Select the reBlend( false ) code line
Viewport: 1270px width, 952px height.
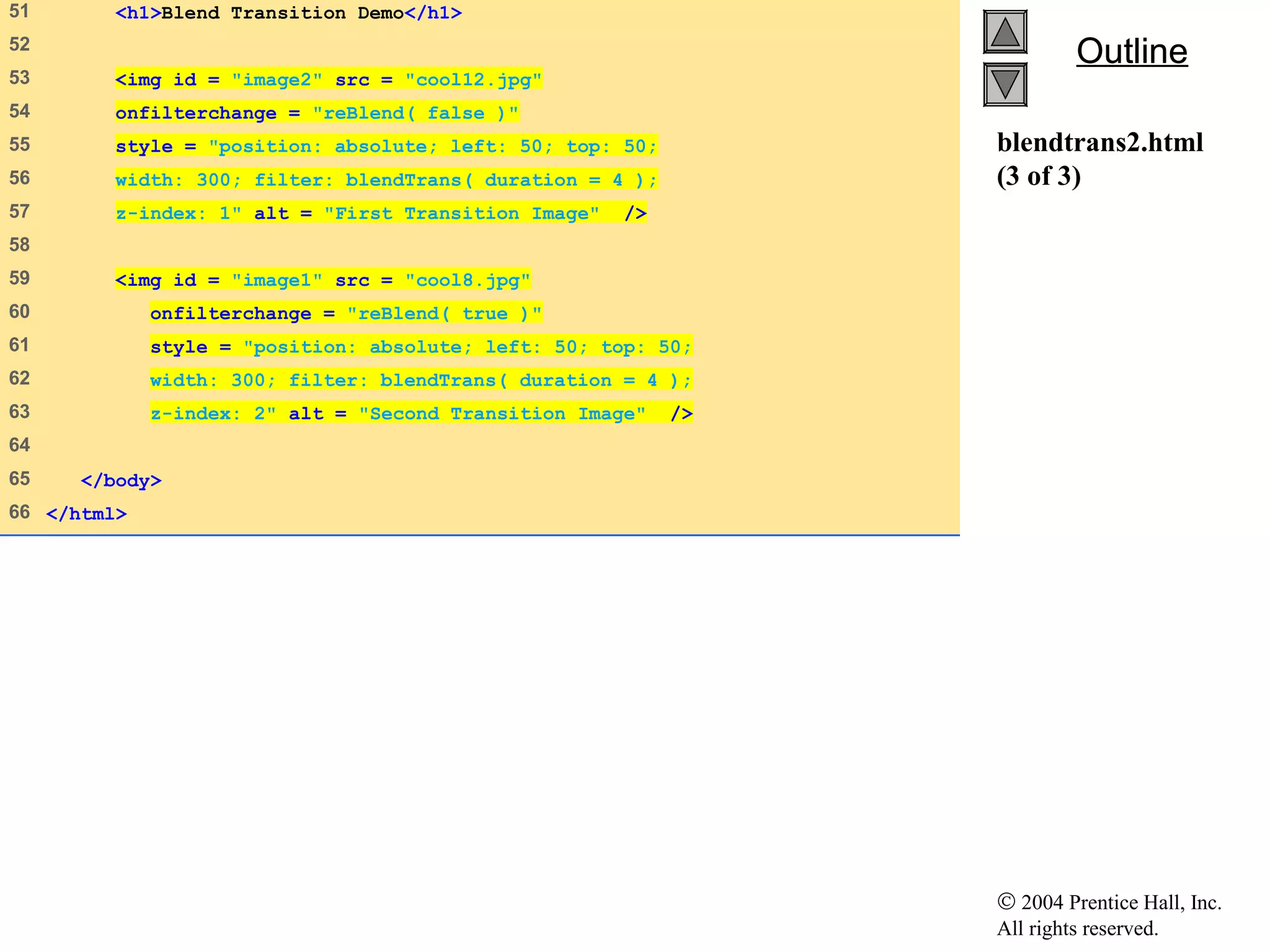point(317,113)
